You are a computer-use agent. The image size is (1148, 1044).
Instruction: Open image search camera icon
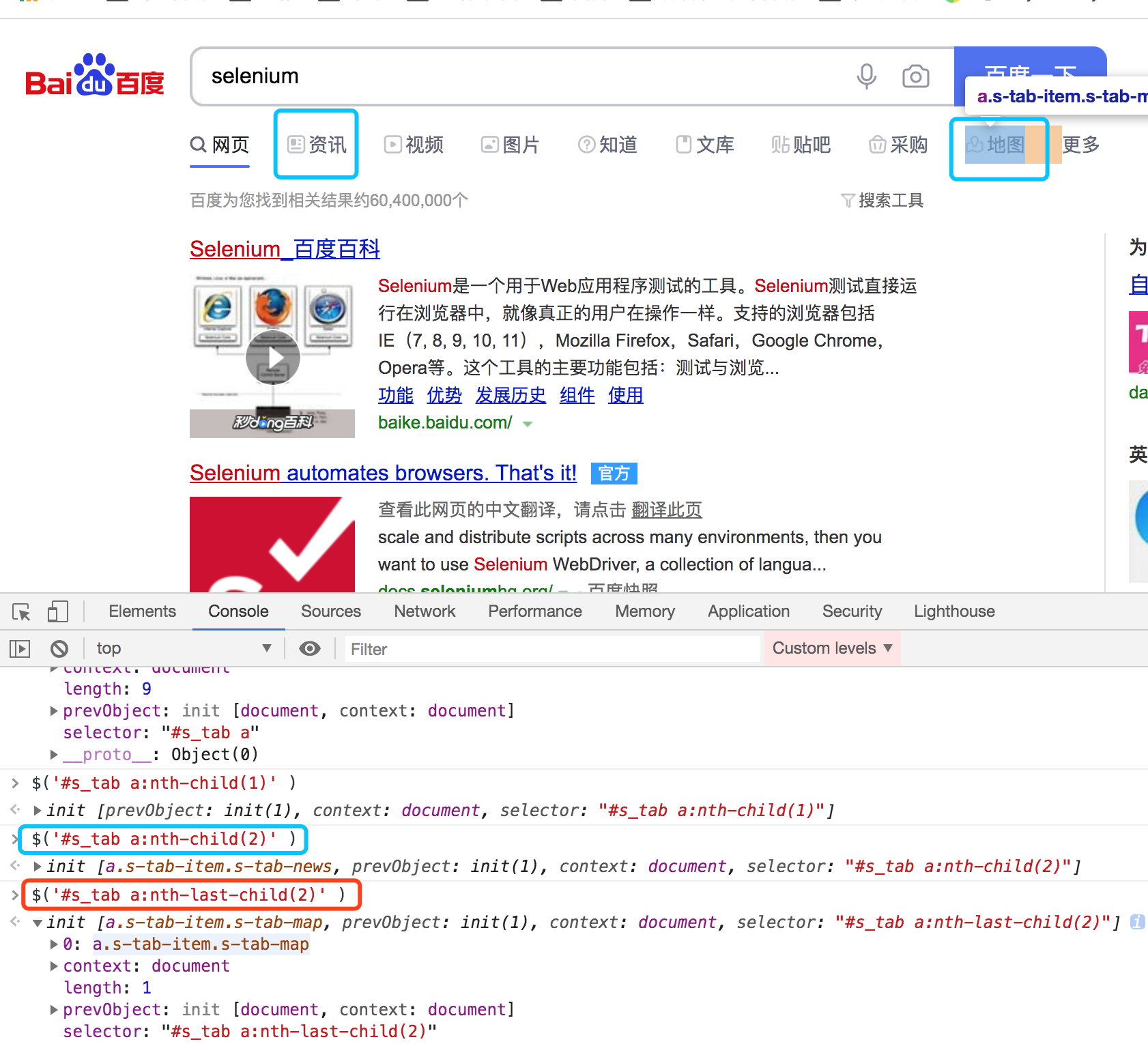pos(915,76)
